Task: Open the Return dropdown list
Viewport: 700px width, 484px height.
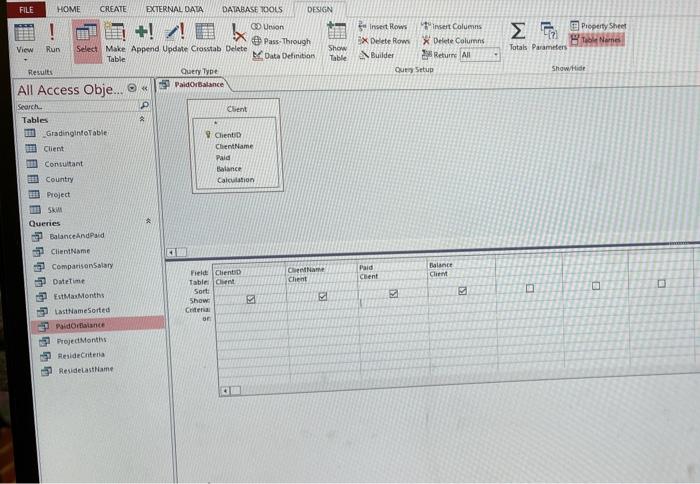Action: point(496,54)
